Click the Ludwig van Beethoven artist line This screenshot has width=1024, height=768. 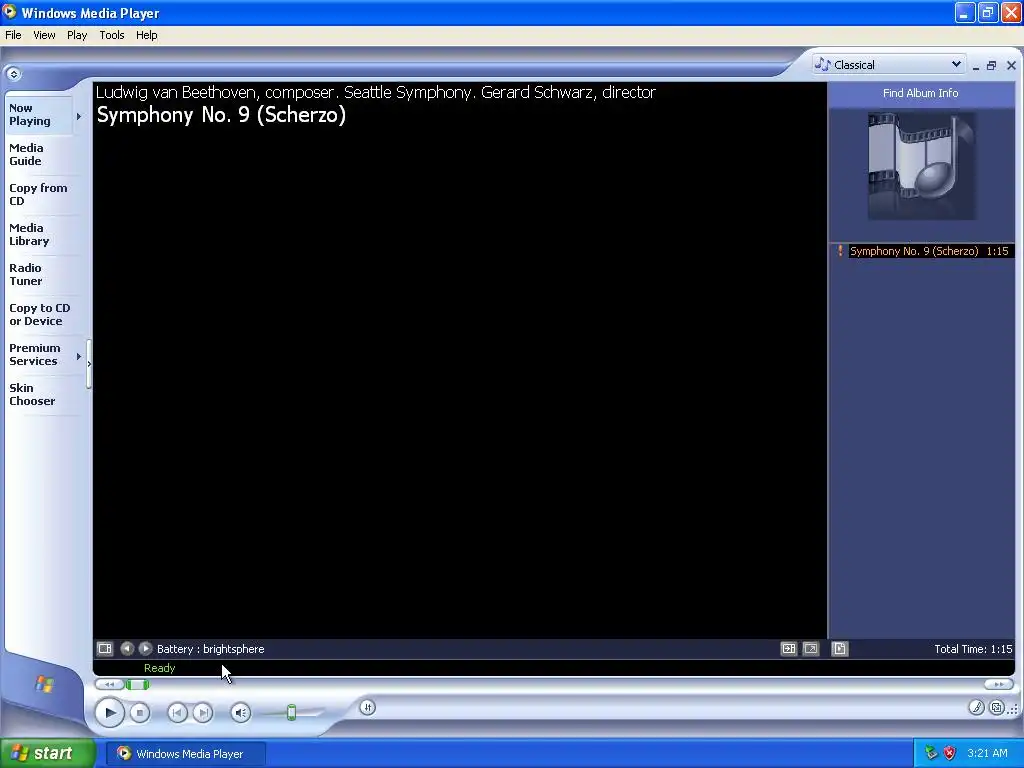click(x=376, y=93)
